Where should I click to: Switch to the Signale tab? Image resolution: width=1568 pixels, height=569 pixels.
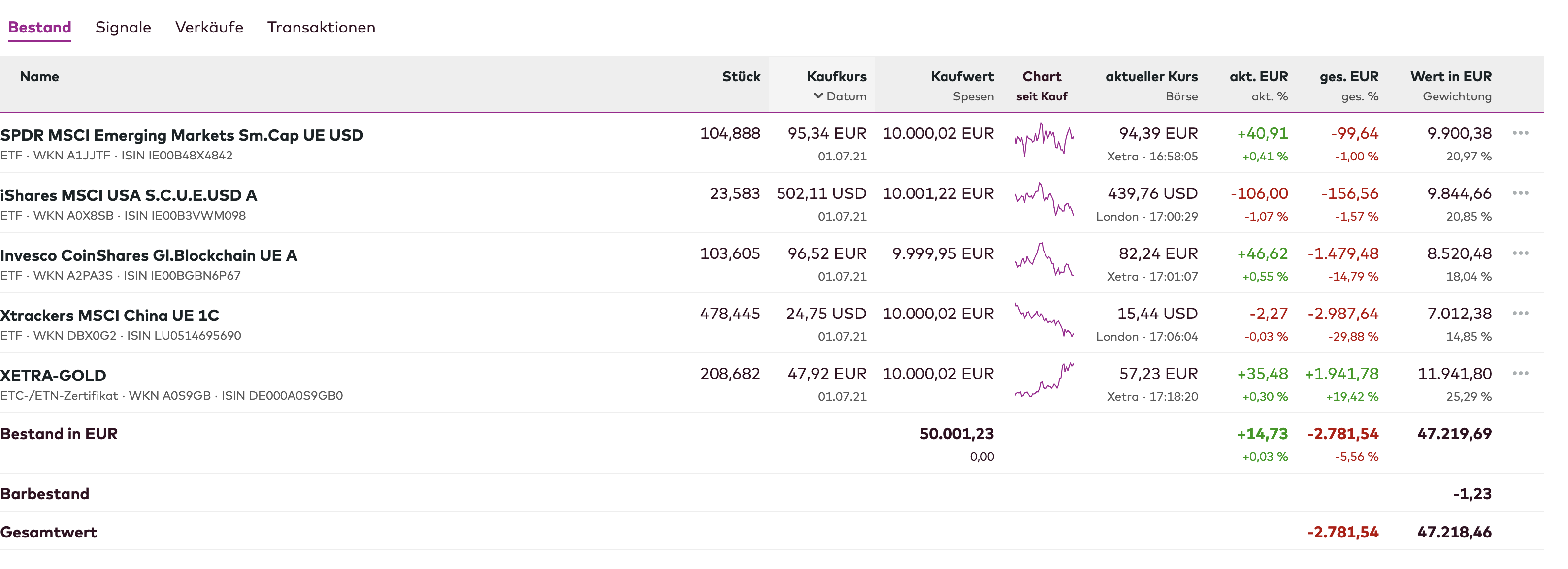pos(123,28)
